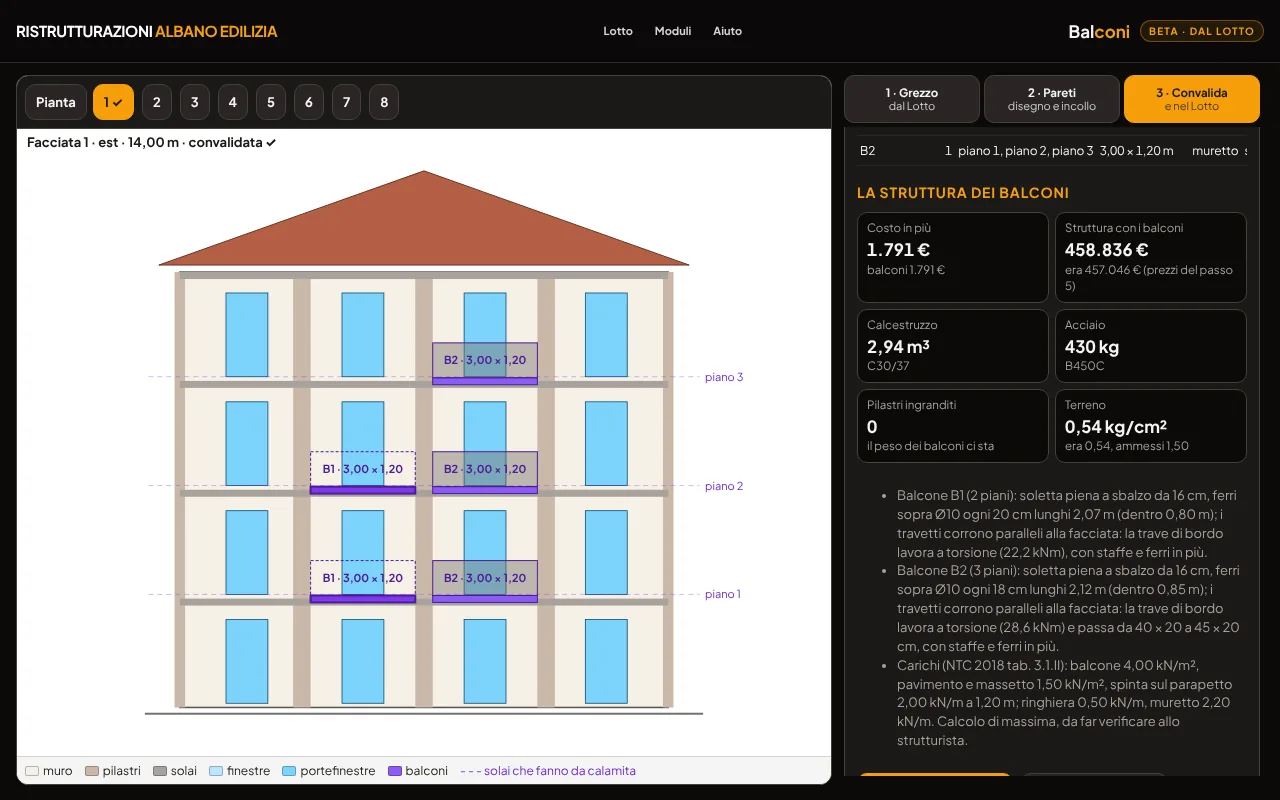
Task: Click the solai legend swatch
Action: pos(160,771)
